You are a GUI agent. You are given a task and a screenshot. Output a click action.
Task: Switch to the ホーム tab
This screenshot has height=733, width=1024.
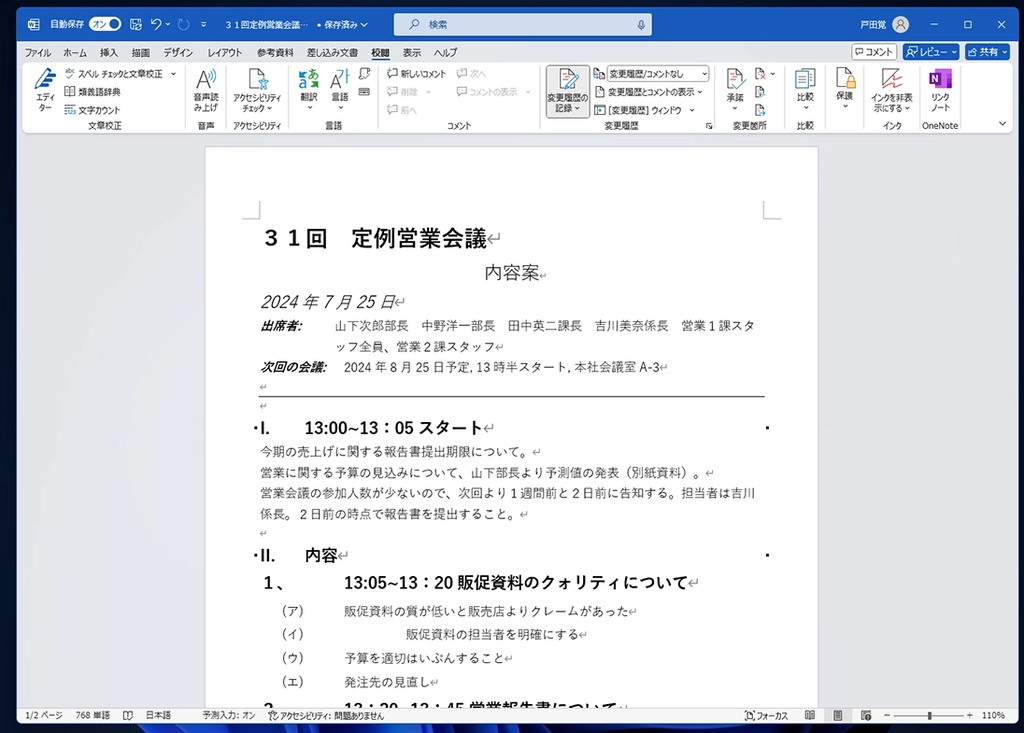(75, 53)
